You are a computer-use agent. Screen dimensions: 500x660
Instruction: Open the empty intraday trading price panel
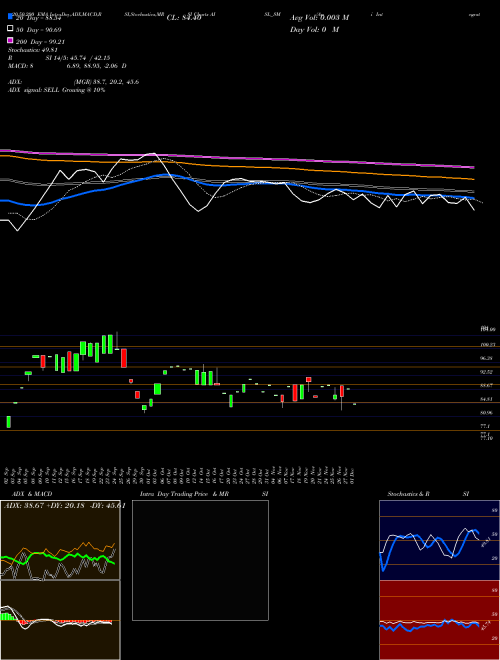click(x=200, y=560)
